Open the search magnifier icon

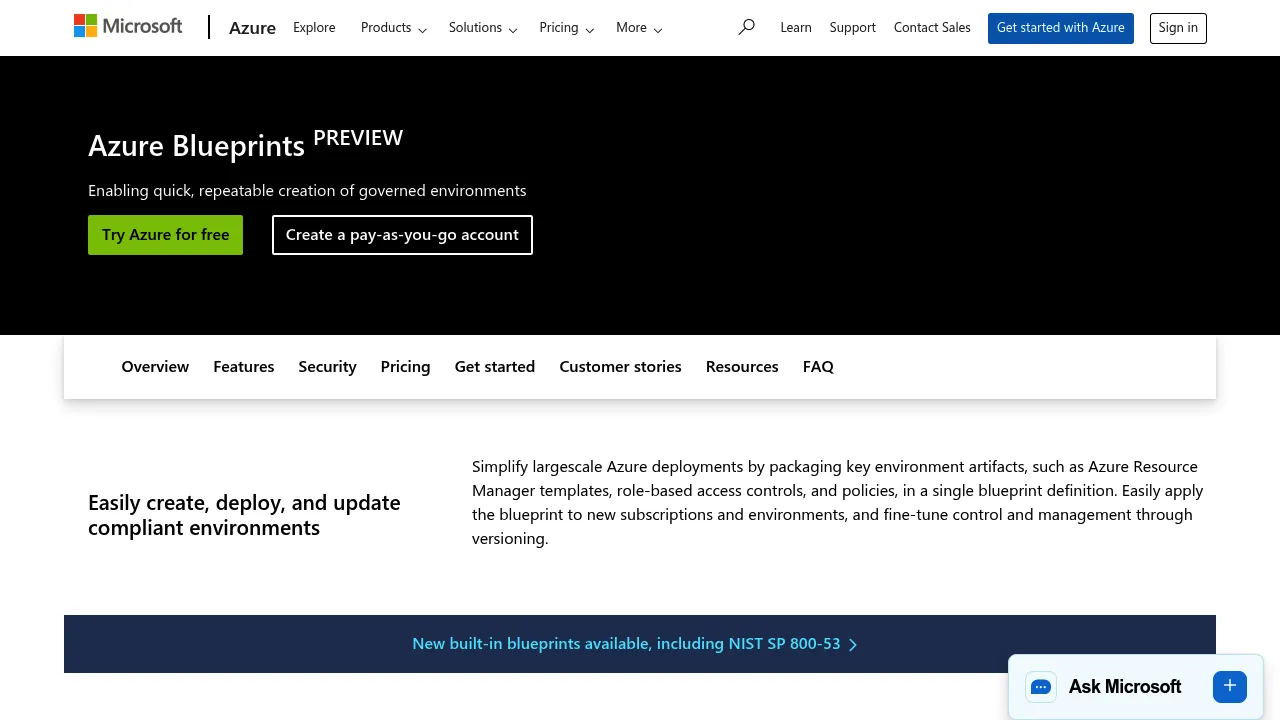tap(746, 27)
